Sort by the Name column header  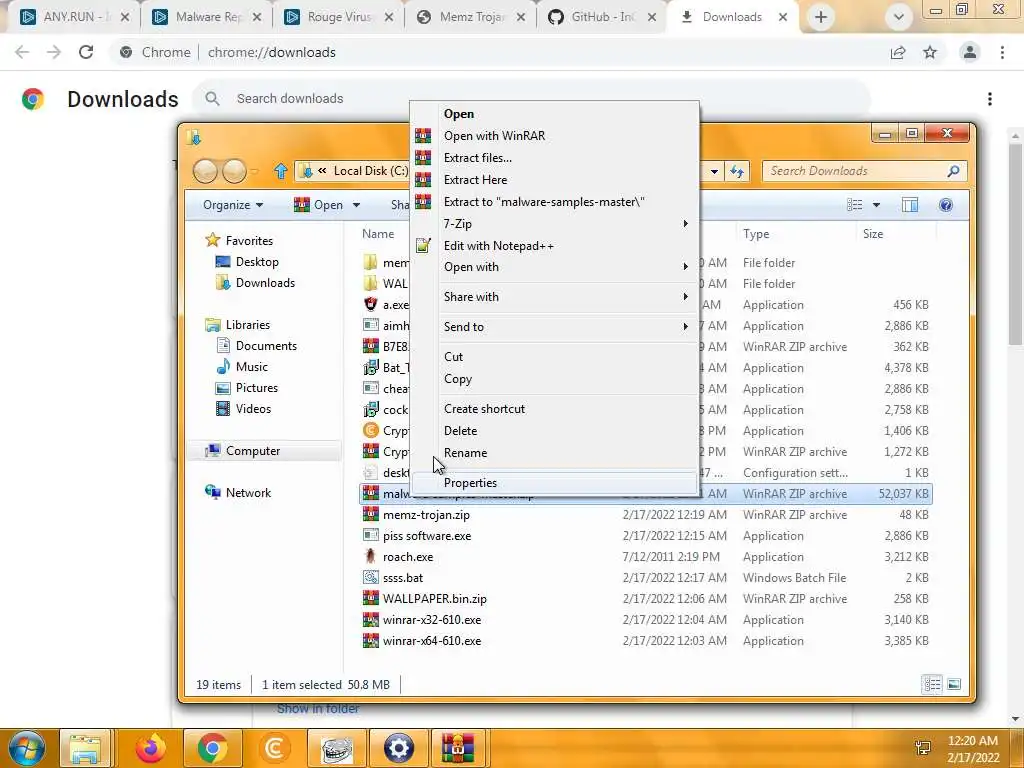(378, 234)
